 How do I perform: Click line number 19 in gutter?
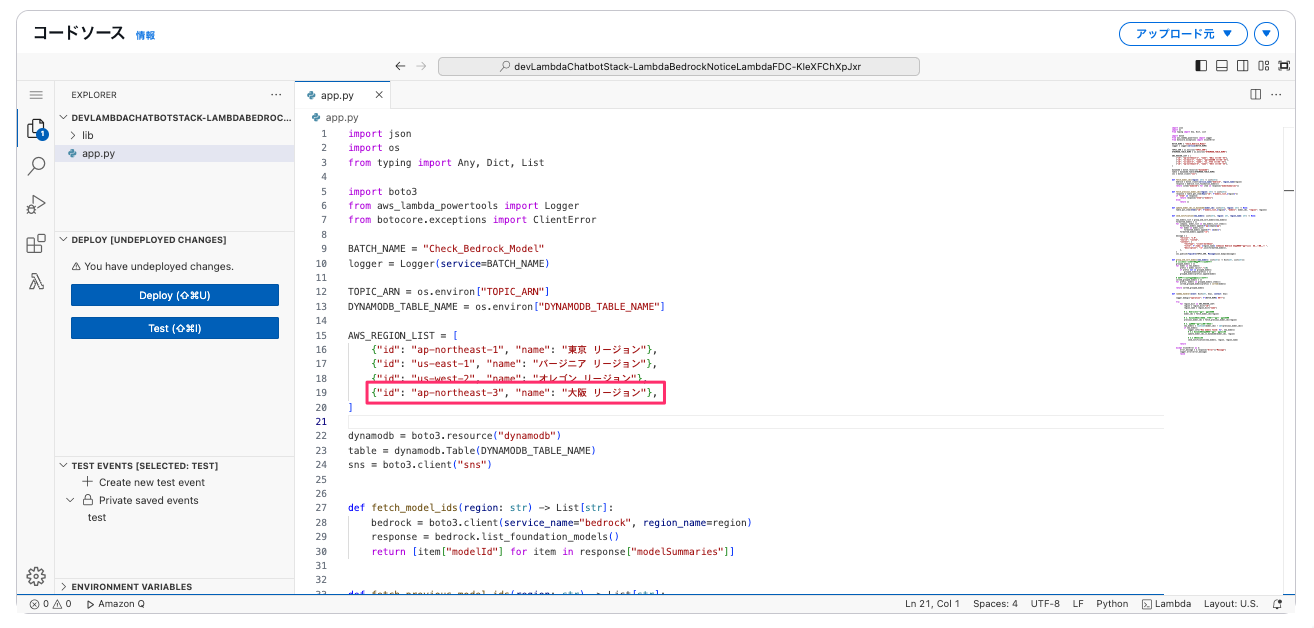point(323,393)
